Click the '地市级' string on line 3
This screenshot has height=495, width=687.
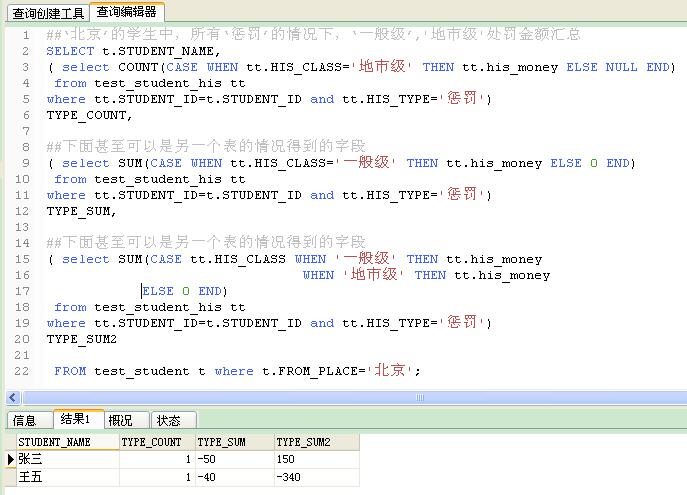point(382,67)
